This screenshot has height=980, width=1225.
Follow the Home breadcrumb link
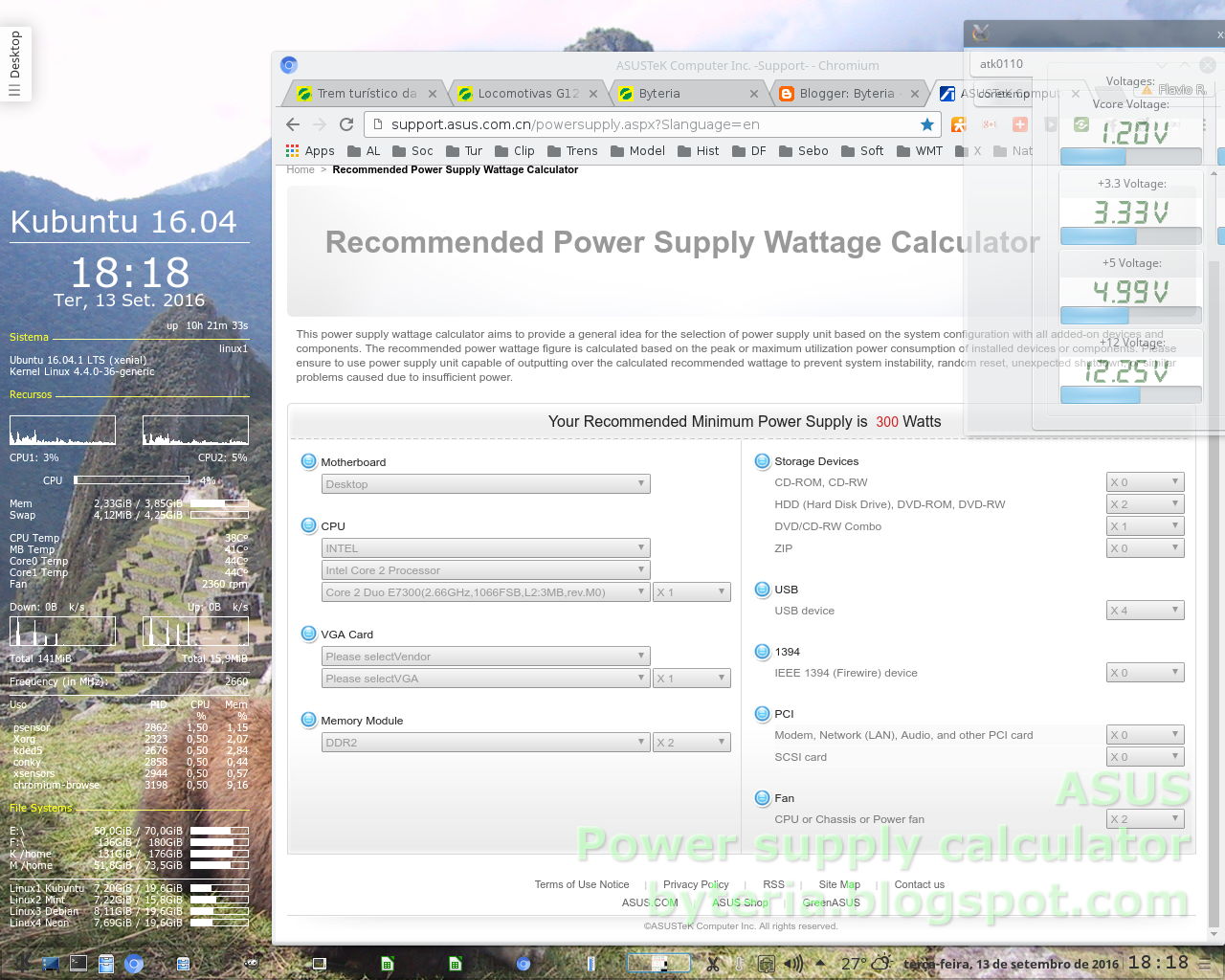pos(301,169)
